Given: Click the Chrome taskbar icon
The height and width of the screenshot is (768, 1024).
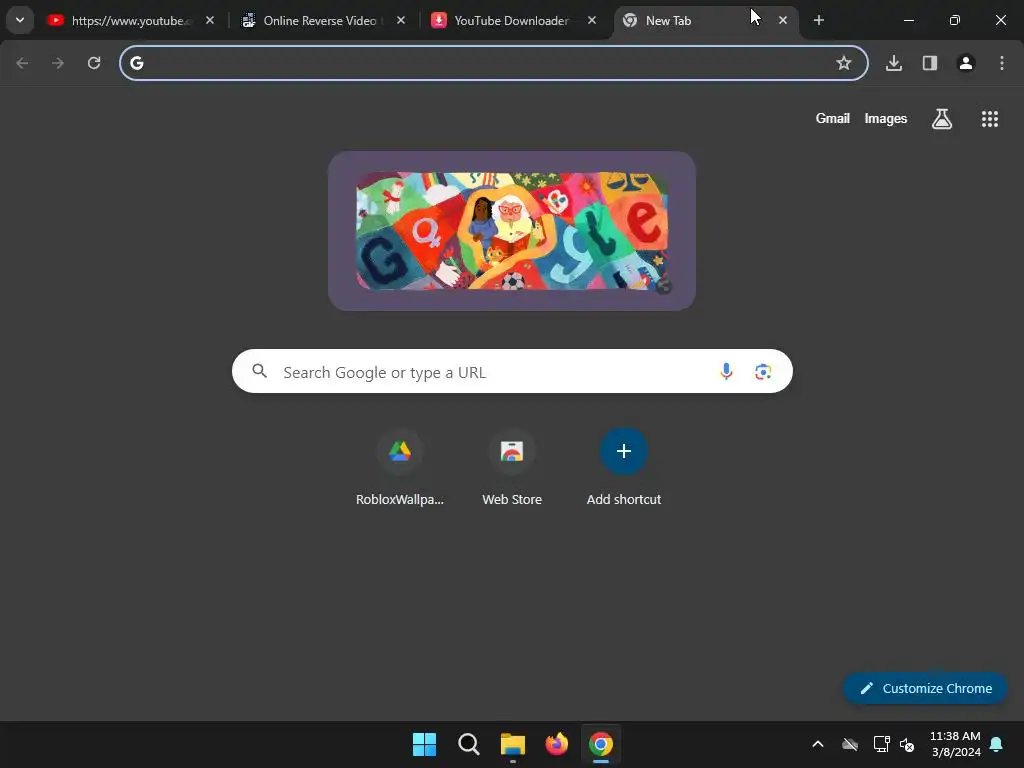Looking at the screenshot, I should [x=601, y=744].
